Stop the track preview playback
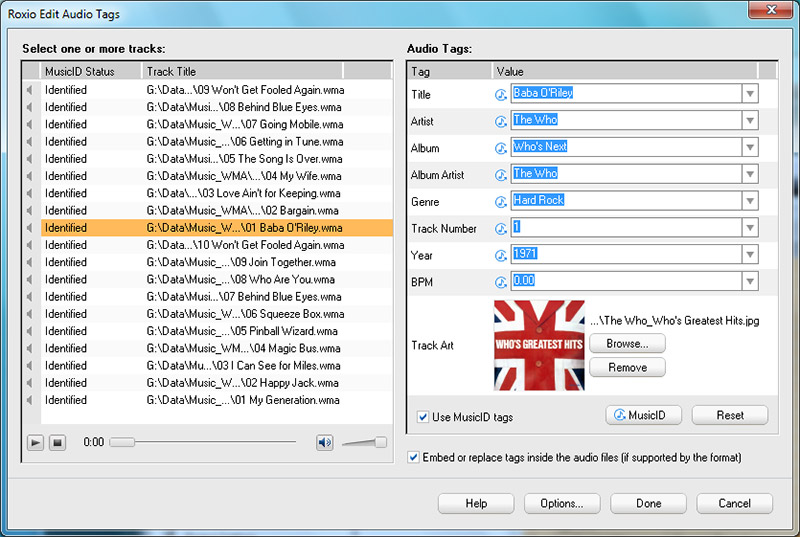800x537 pixels. [58, 442]
